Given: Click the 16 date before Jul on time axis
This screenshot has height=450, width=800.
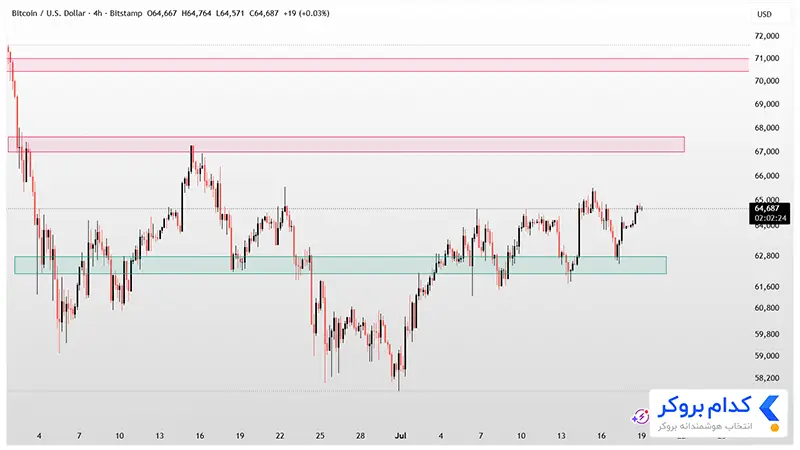Looking at the screenshot, I should click(x=199, y=436).
